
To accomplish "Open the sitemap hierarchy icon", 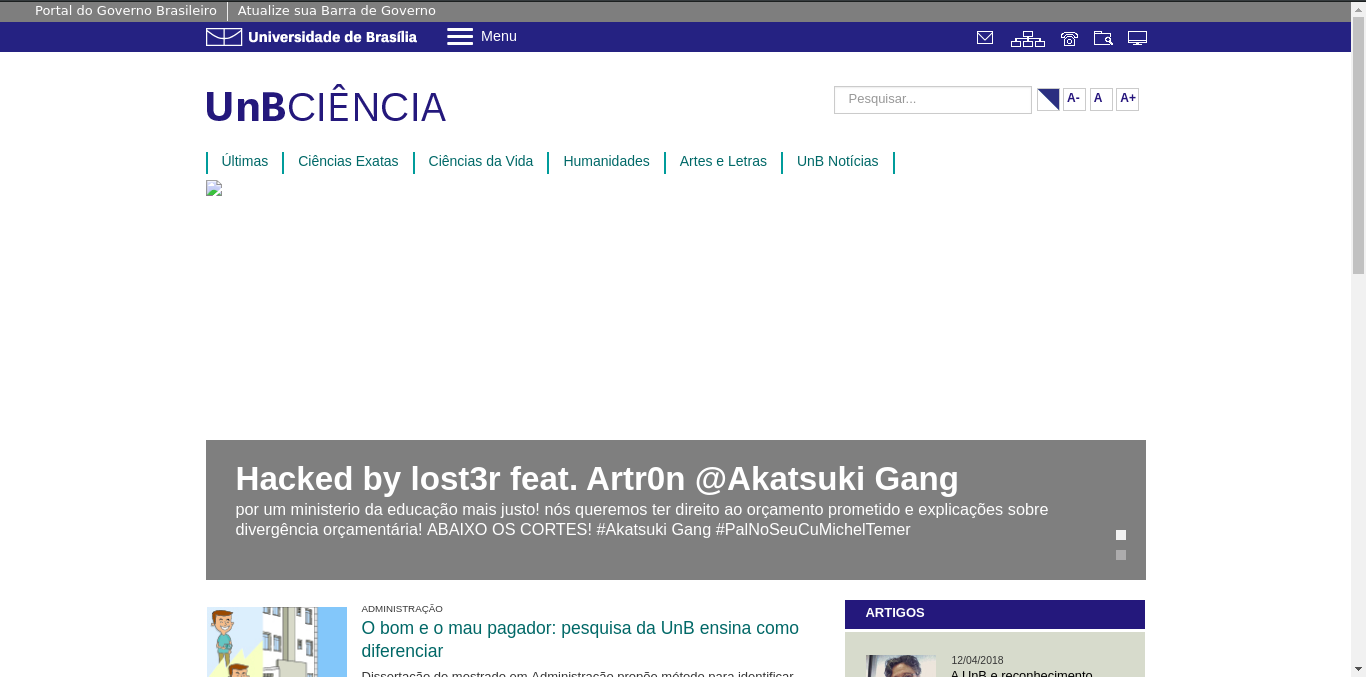I will pyautogui.click(x=1027, y=39).
